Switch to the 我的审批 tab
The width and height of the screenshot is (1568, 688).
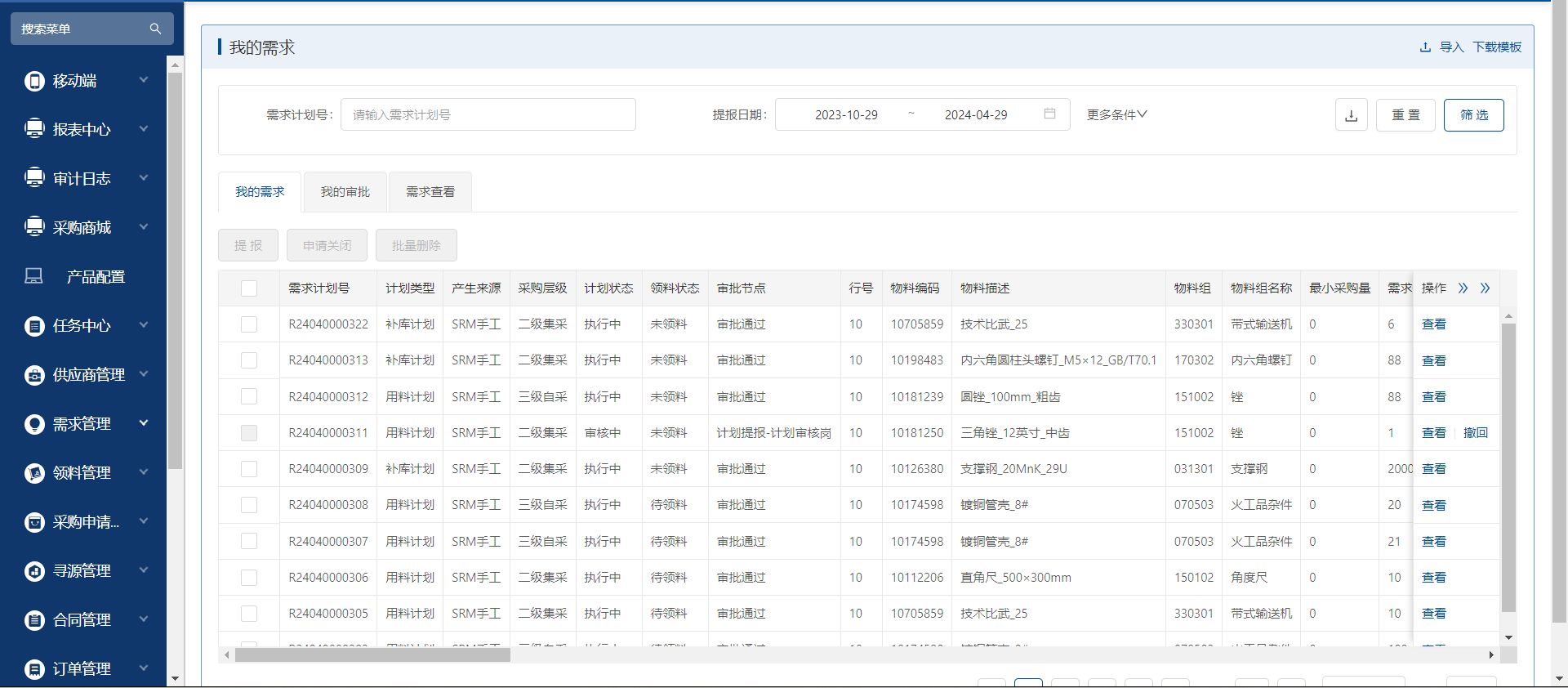345,192
